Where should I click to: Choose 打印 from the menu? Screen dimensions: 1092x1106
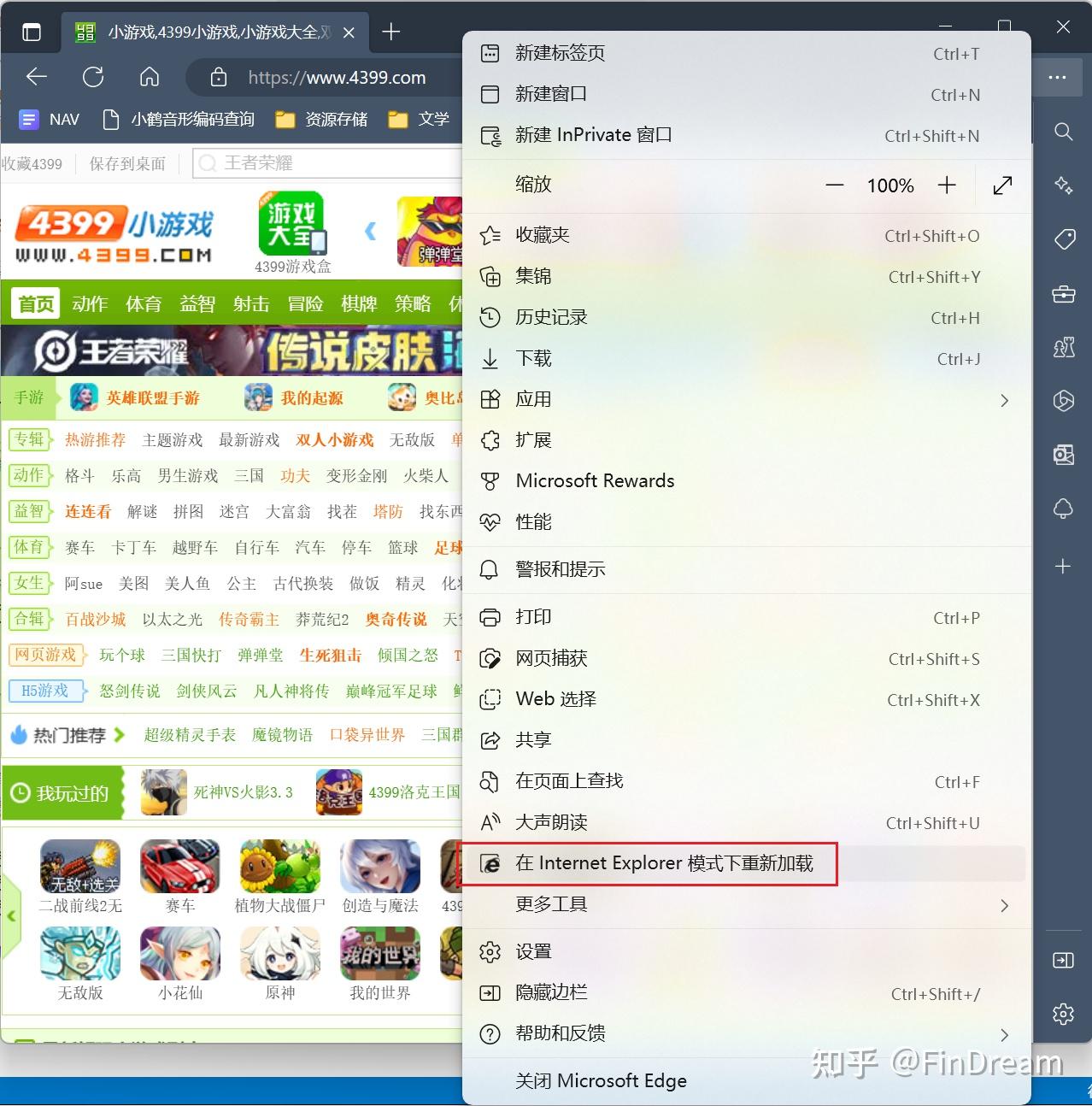tap(747, 617)
